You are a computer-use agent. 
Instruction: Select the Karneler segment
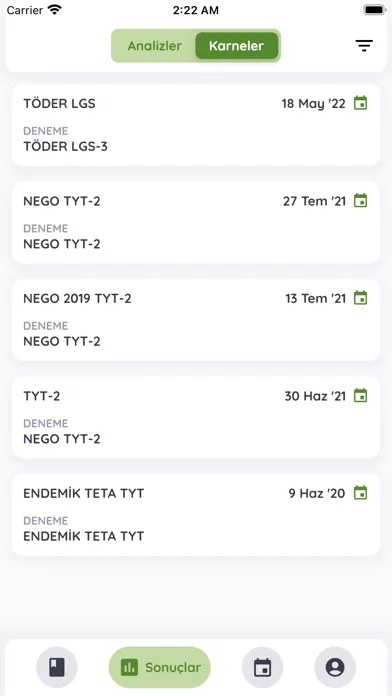coord(237,46)
